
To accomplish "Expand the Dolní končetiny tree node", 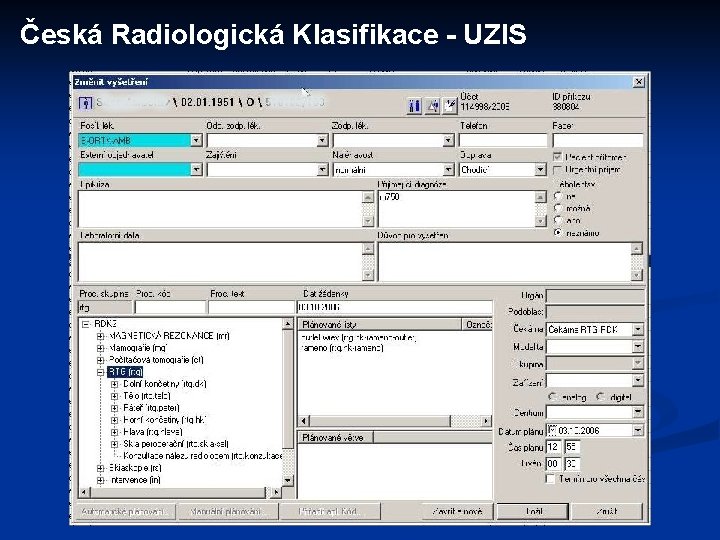I will 114,384.
